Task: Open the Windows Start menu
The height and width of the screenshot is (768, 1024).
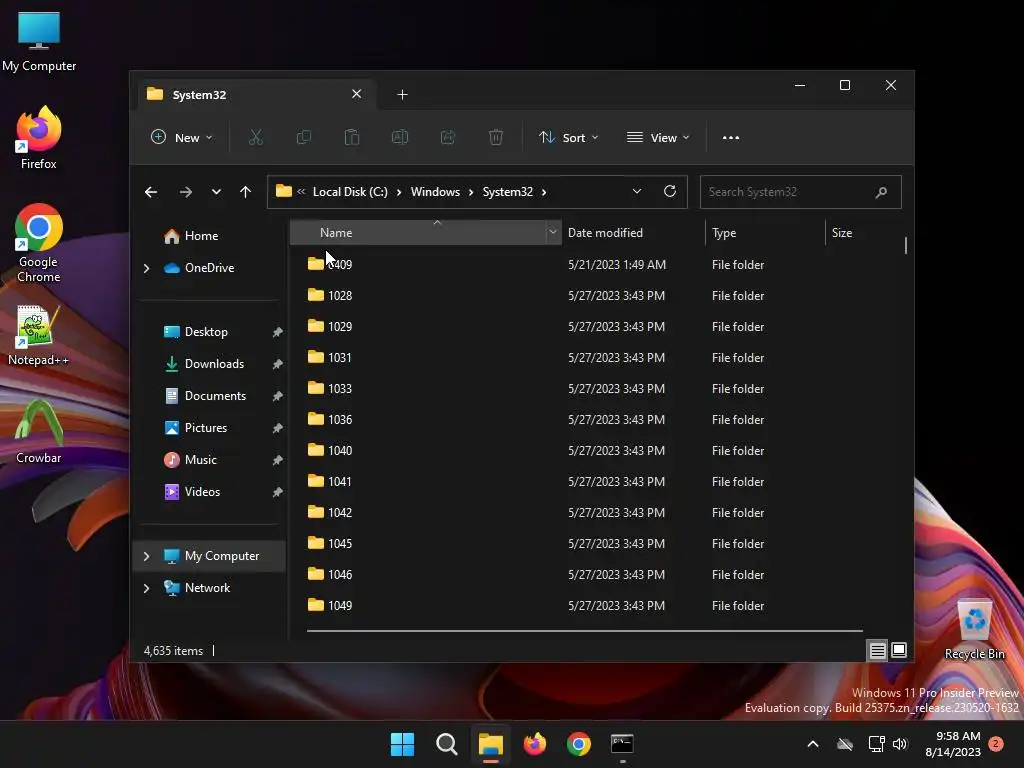Action: [x=402, y=744]
